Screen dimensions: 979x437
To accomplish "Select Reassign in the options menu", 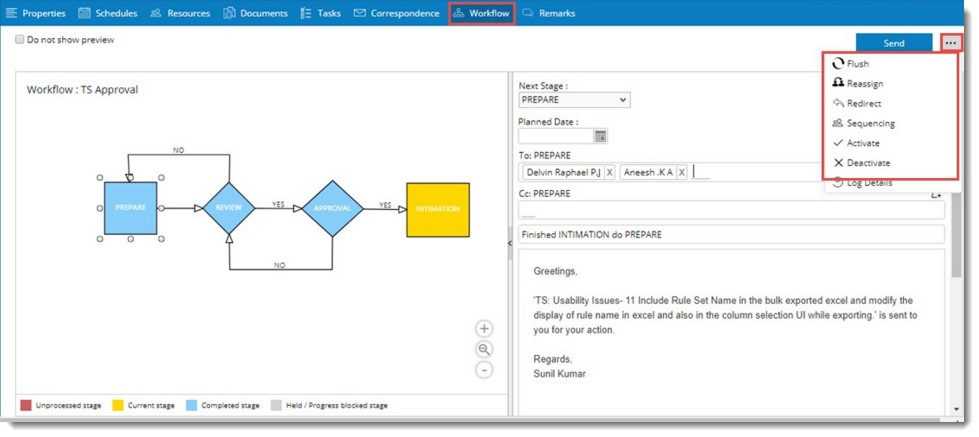I will pos(864,84).
